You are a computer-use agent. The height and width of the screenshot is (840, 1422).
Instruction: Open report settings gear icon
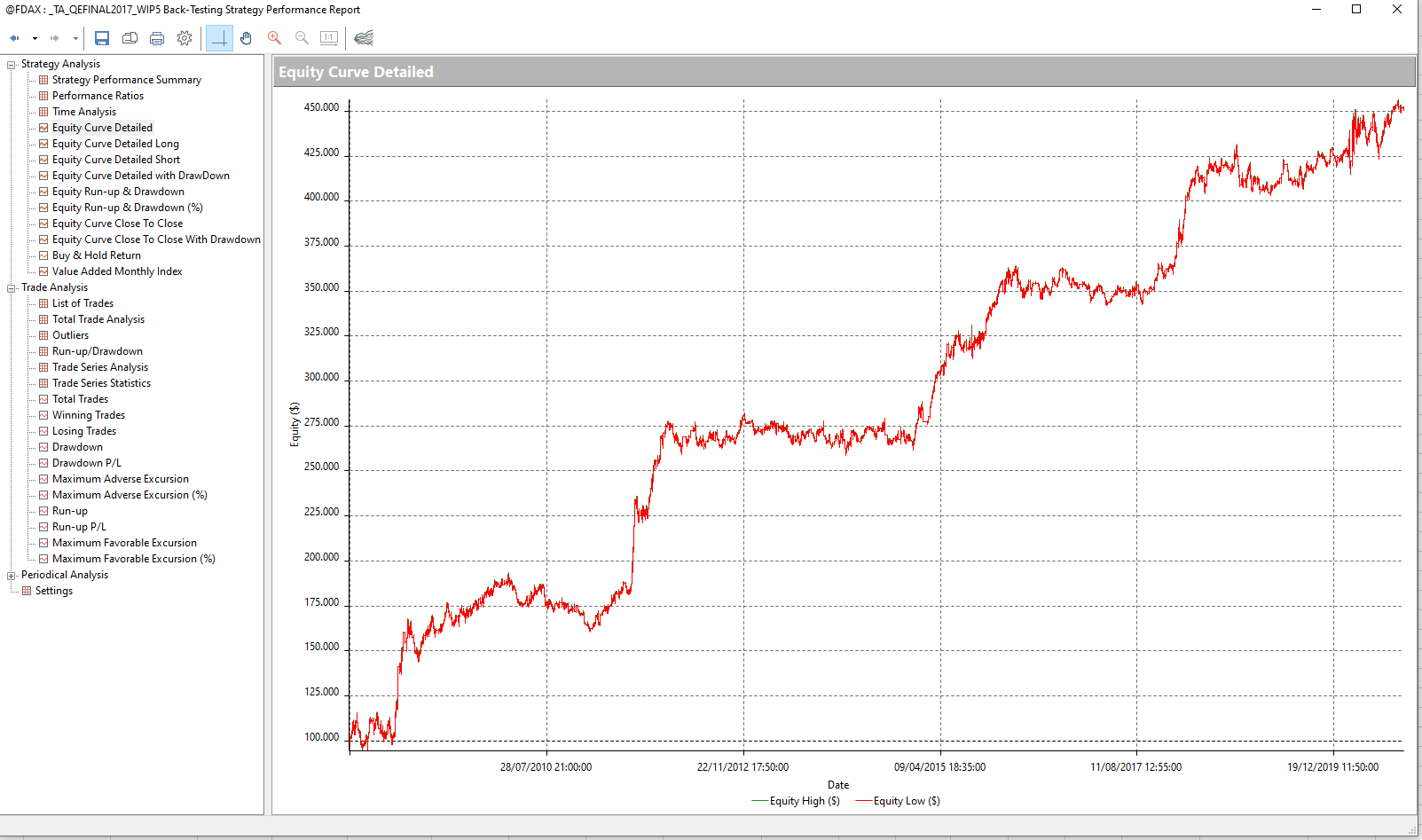click(x=185, y=38)
